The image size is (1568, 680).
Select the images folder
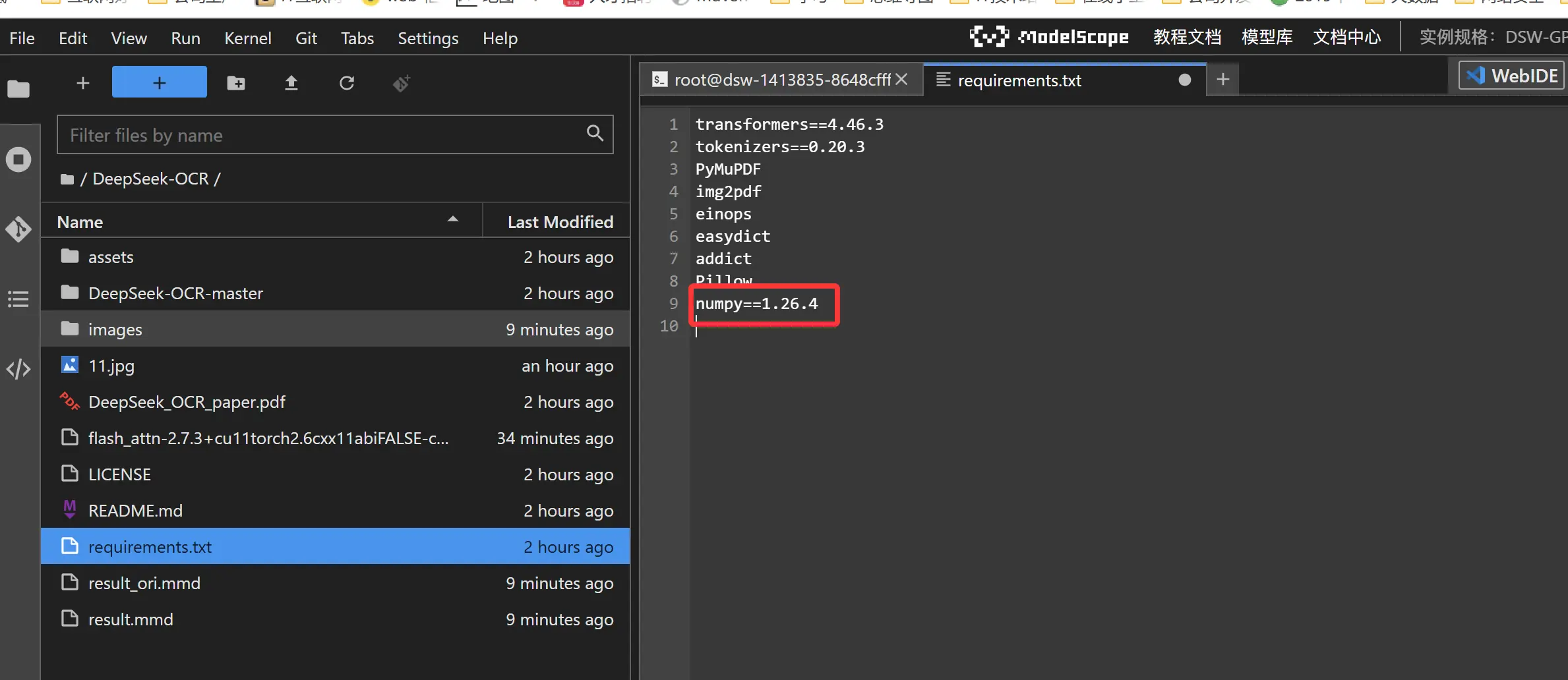point(336,329)
